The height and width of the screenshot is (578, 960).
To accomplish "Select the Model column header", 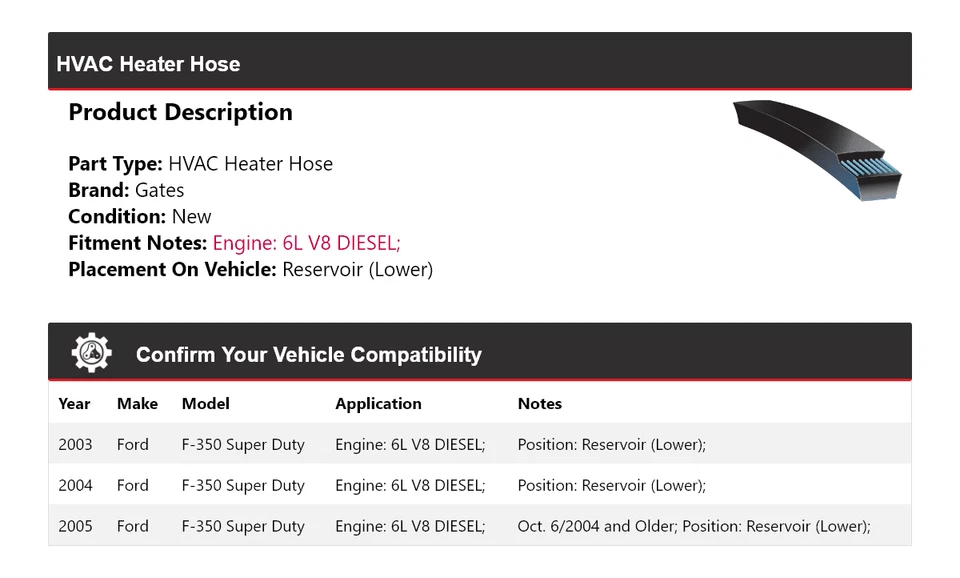I will coord(205,404).
